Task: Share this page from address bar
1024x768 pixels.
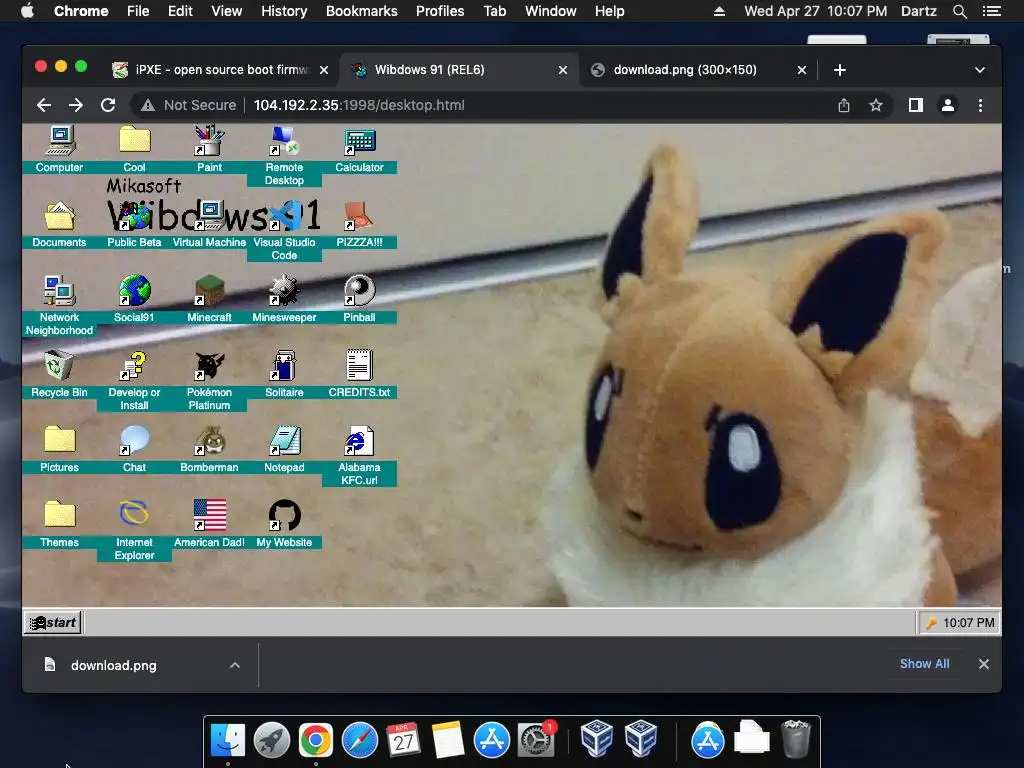Action: click(844, 105)
